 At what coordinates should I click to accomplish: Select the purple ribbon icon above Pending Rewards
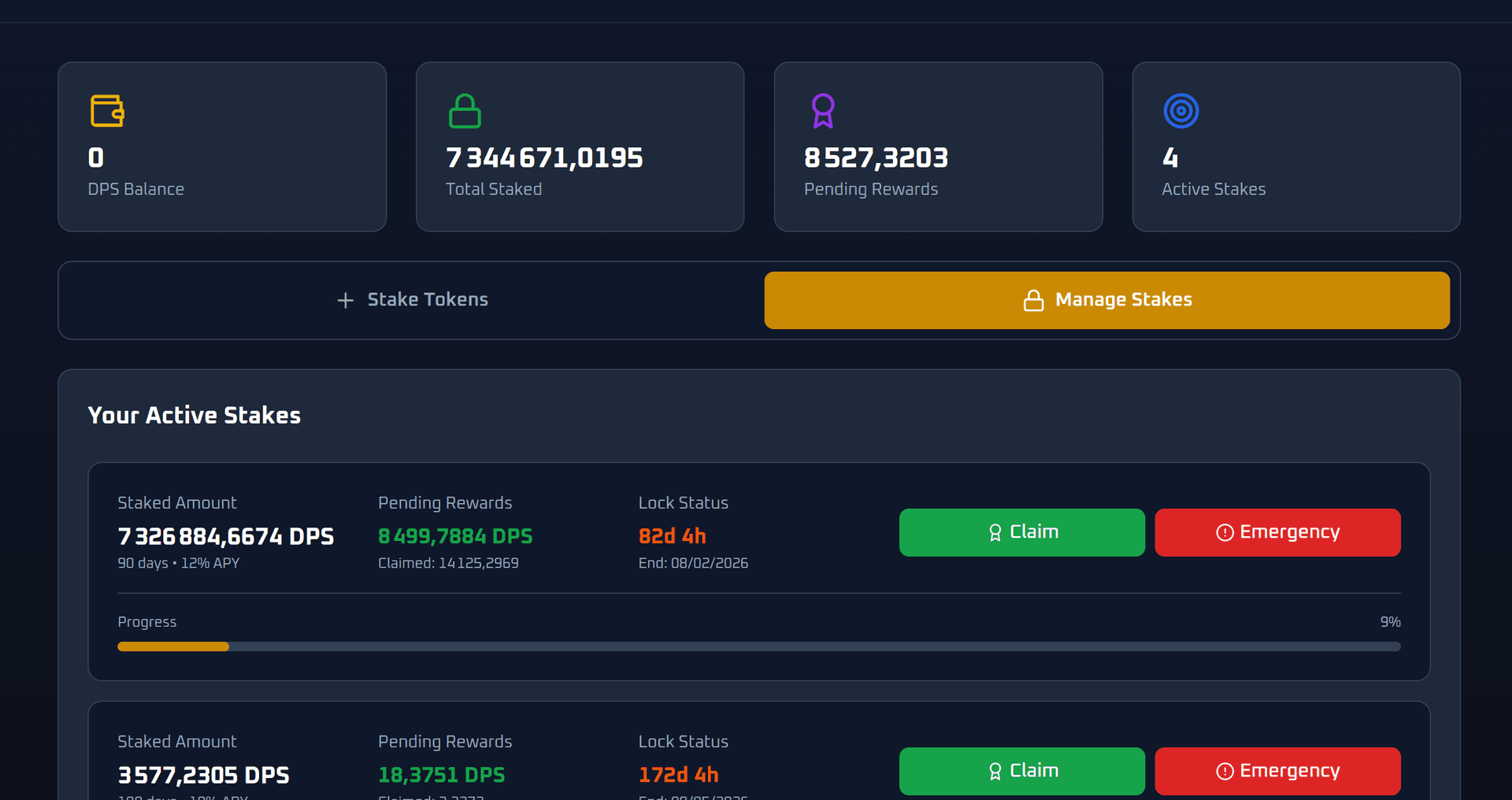823,111
